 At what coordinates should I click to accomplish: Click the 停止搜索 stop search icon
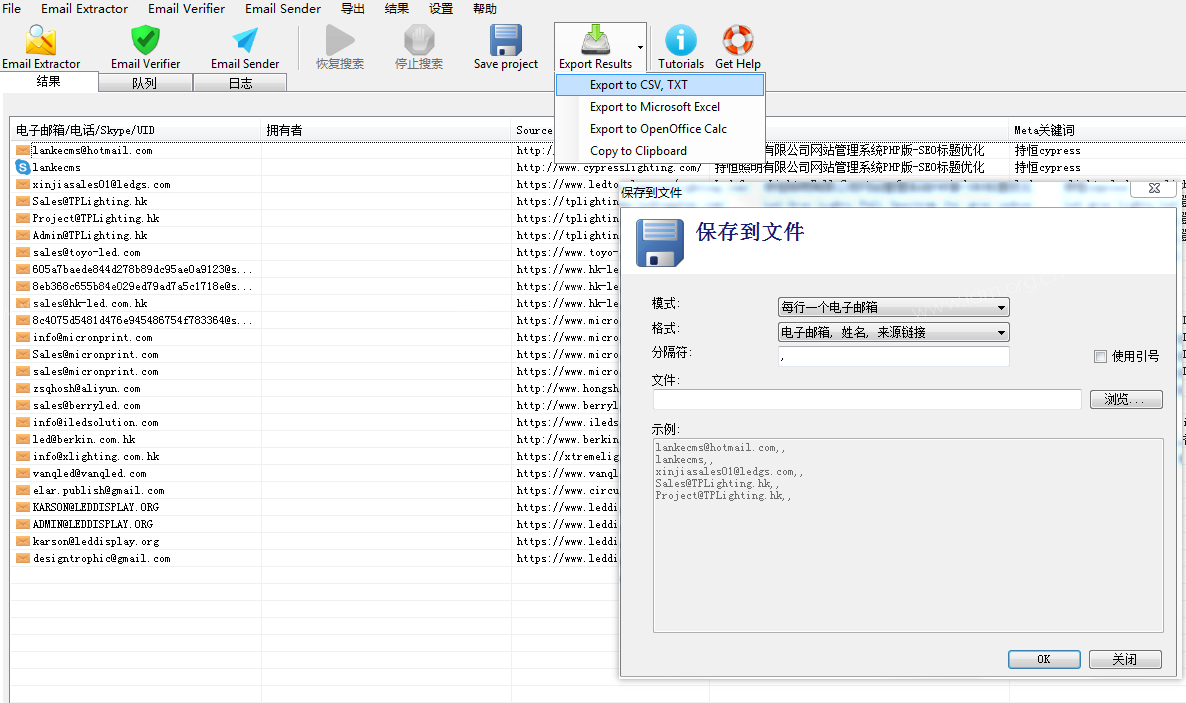419,40
